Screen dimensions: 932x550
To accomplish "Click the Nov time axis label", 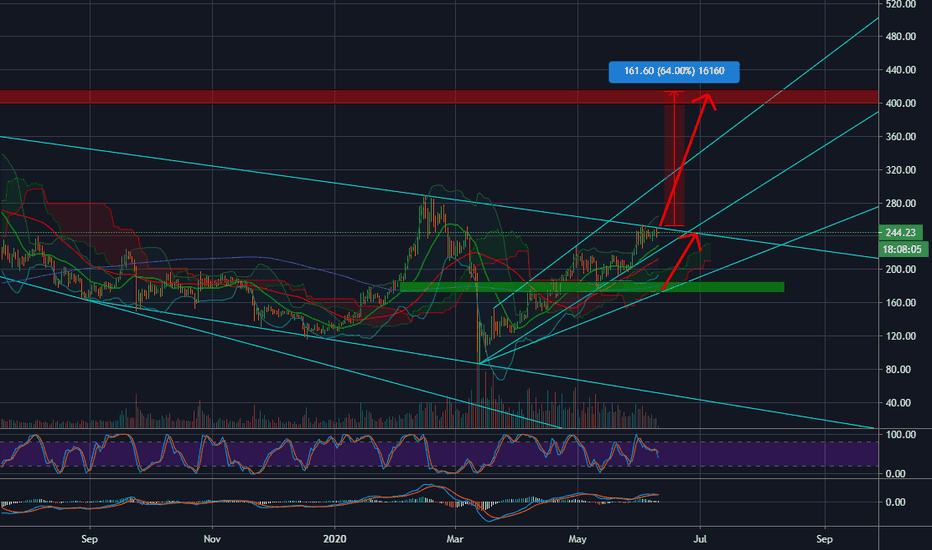I will [x=212, y=539].
